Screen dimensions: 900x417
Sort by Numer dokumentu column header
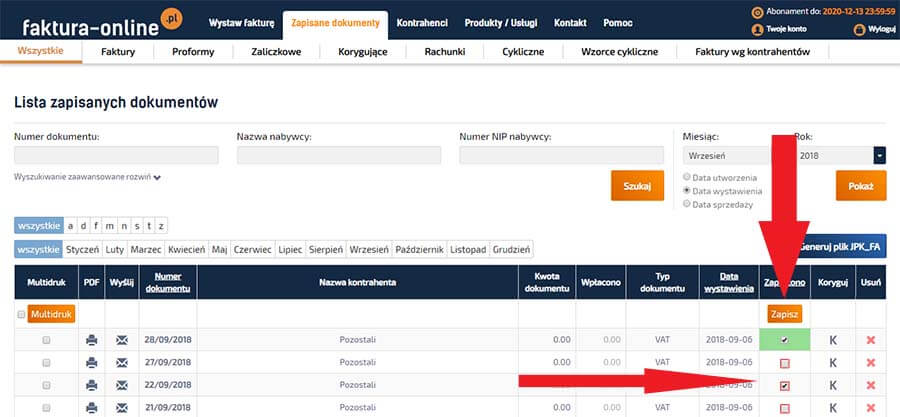tap(168, 282)
